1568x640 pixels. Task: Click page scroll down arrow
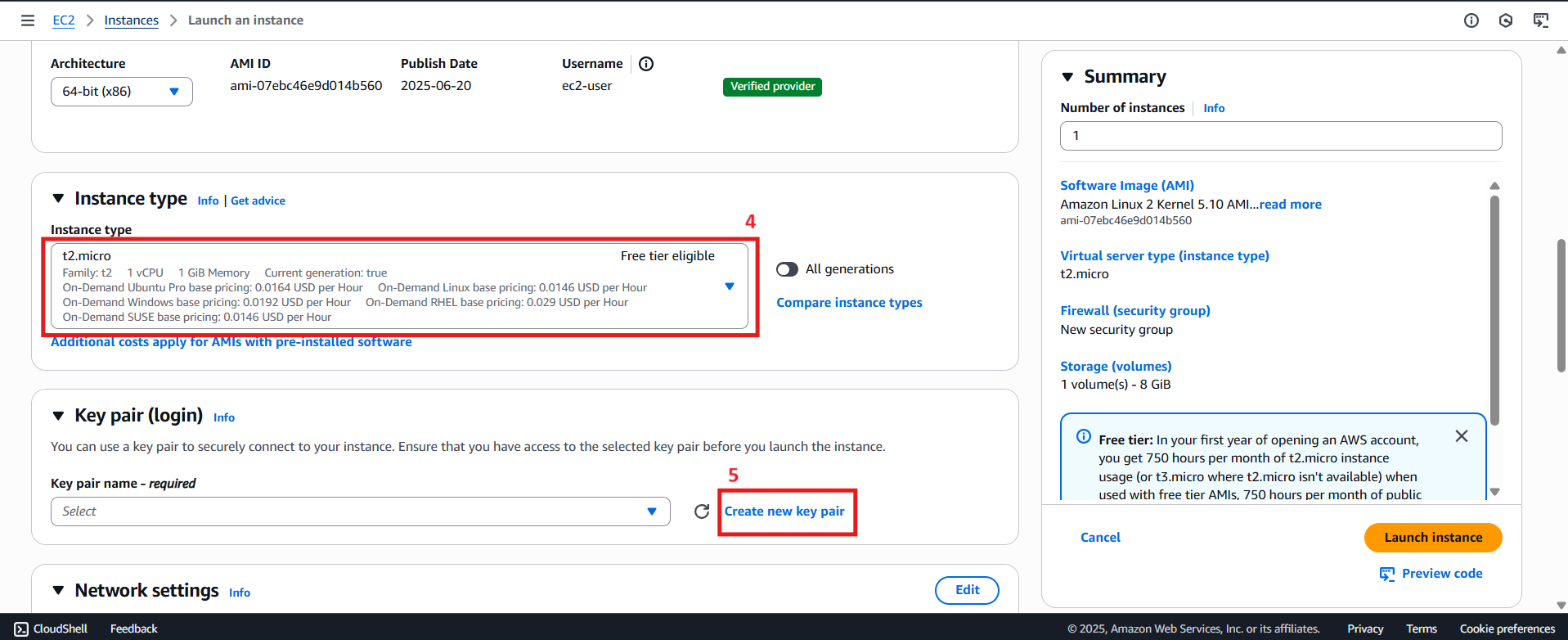[1561, 606]
